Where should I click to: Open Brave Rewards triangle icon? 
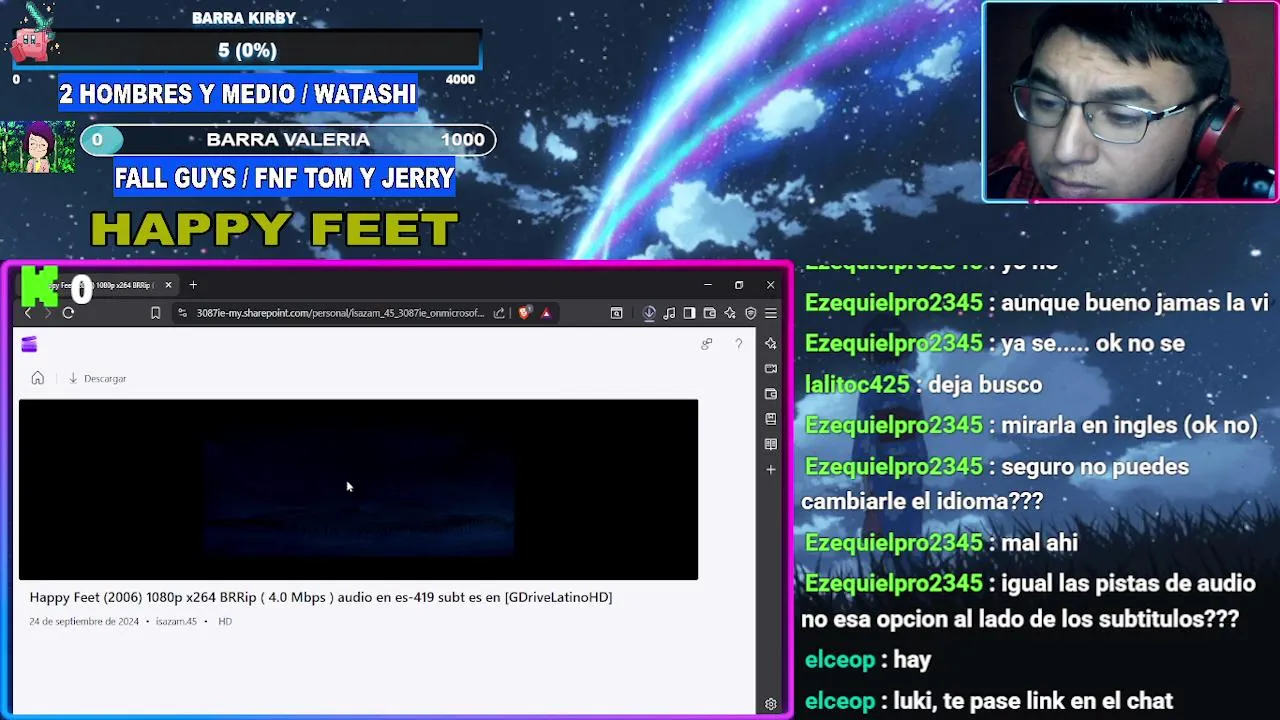point(546,313)
